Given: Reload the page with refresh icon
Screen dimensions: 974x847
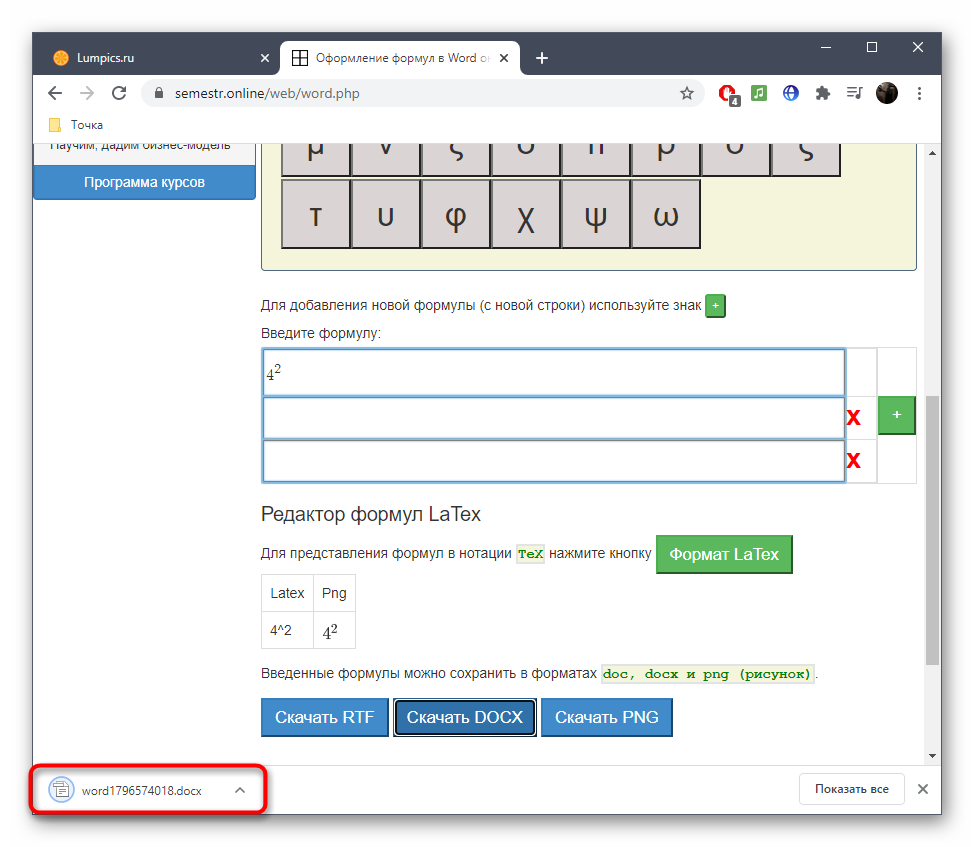Looking at the screenshot, I should coord(119,93).
